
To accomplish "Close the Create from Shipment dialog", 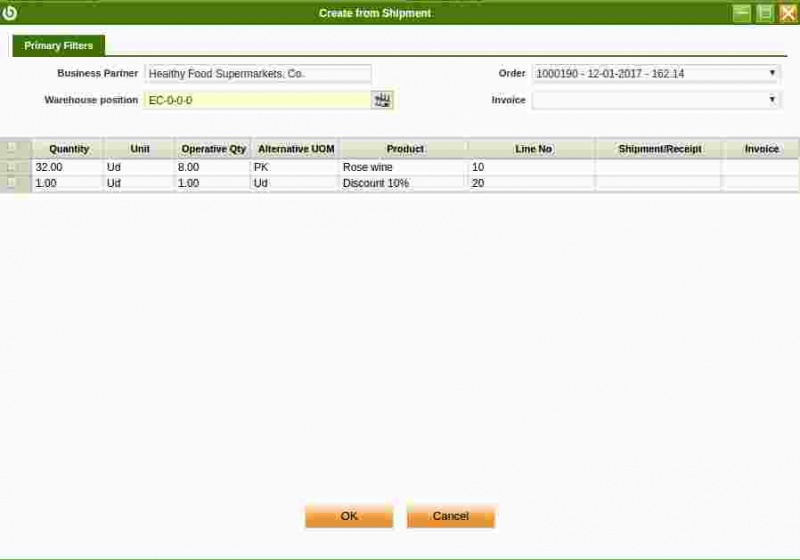I will coord(788,13).
